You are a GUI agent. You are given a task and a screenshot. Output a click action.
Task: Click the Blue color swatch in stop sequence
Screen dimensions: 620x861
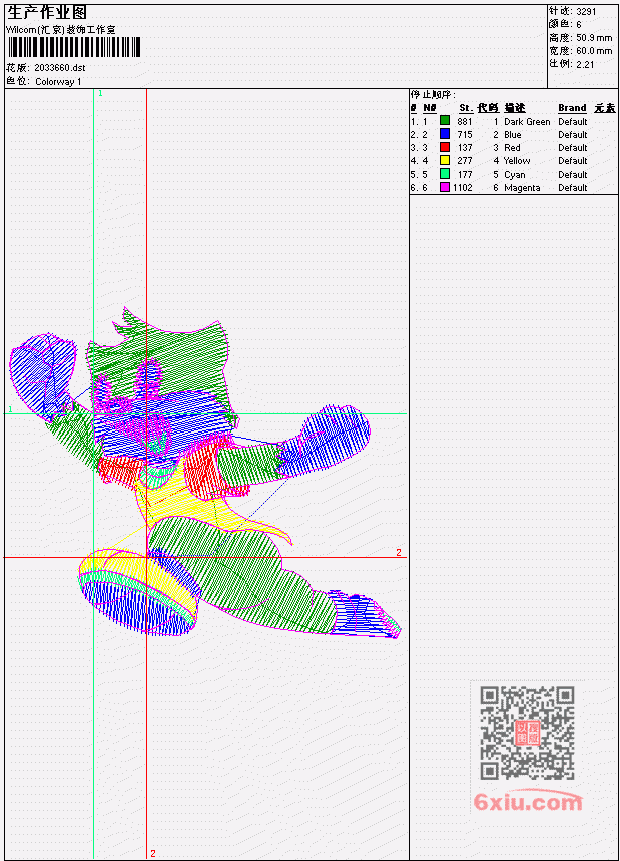click(x=445, y=134)
